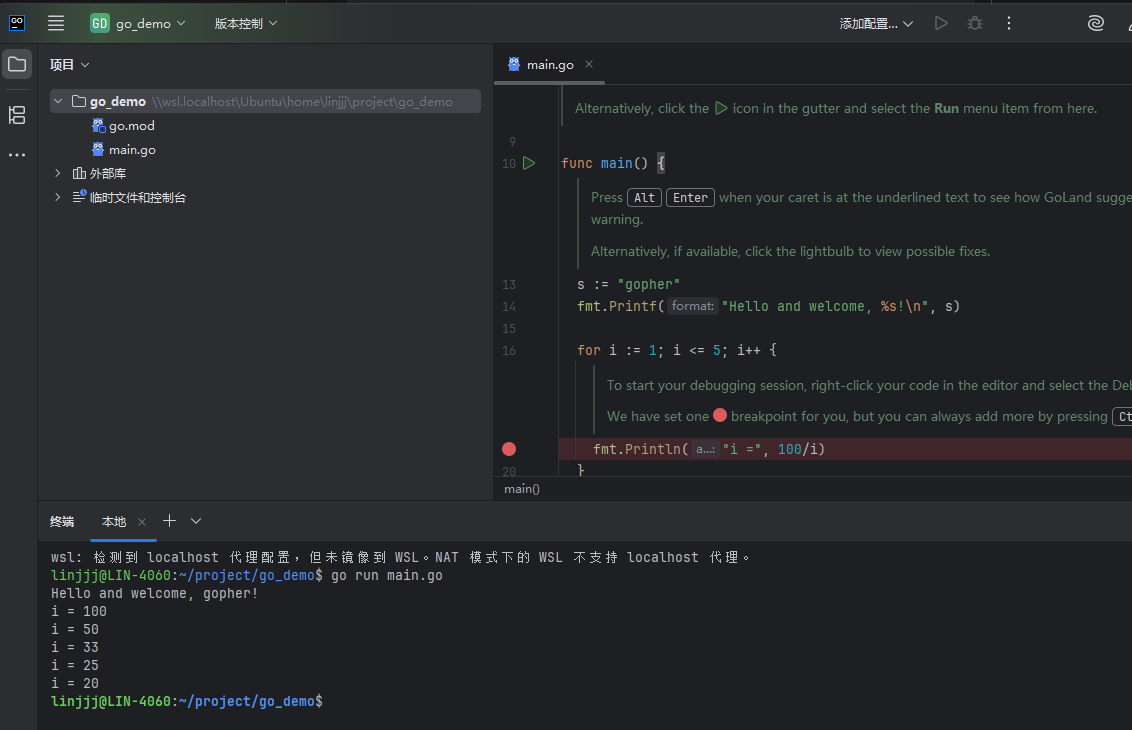Switch to the 本地 terminal tab
This screenshot has width=1132, height=730.
114,521
